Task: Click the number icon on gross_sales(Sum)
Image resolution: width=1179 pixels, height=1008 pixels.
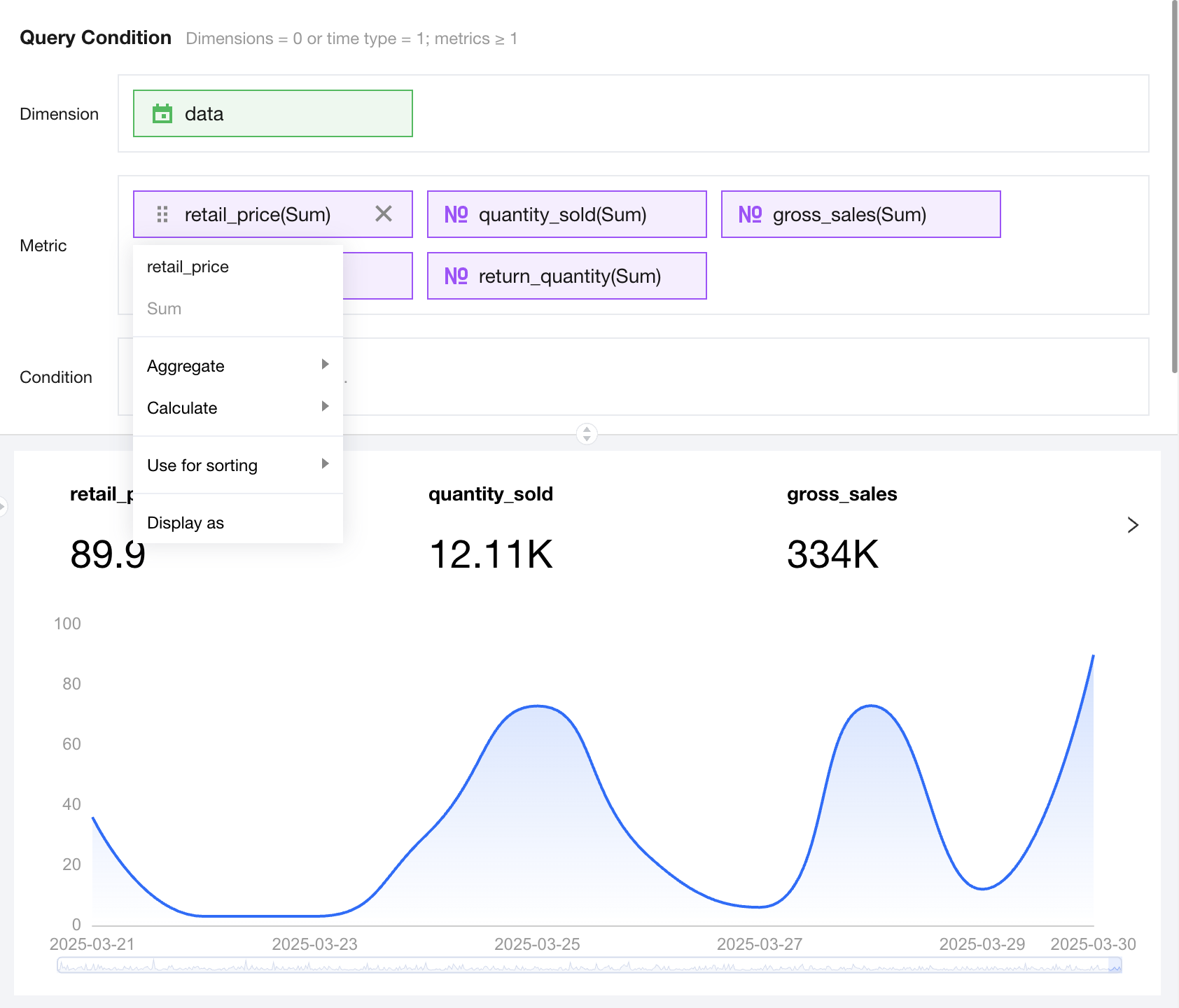Action: pyautogui.click(x=750, y=214)
